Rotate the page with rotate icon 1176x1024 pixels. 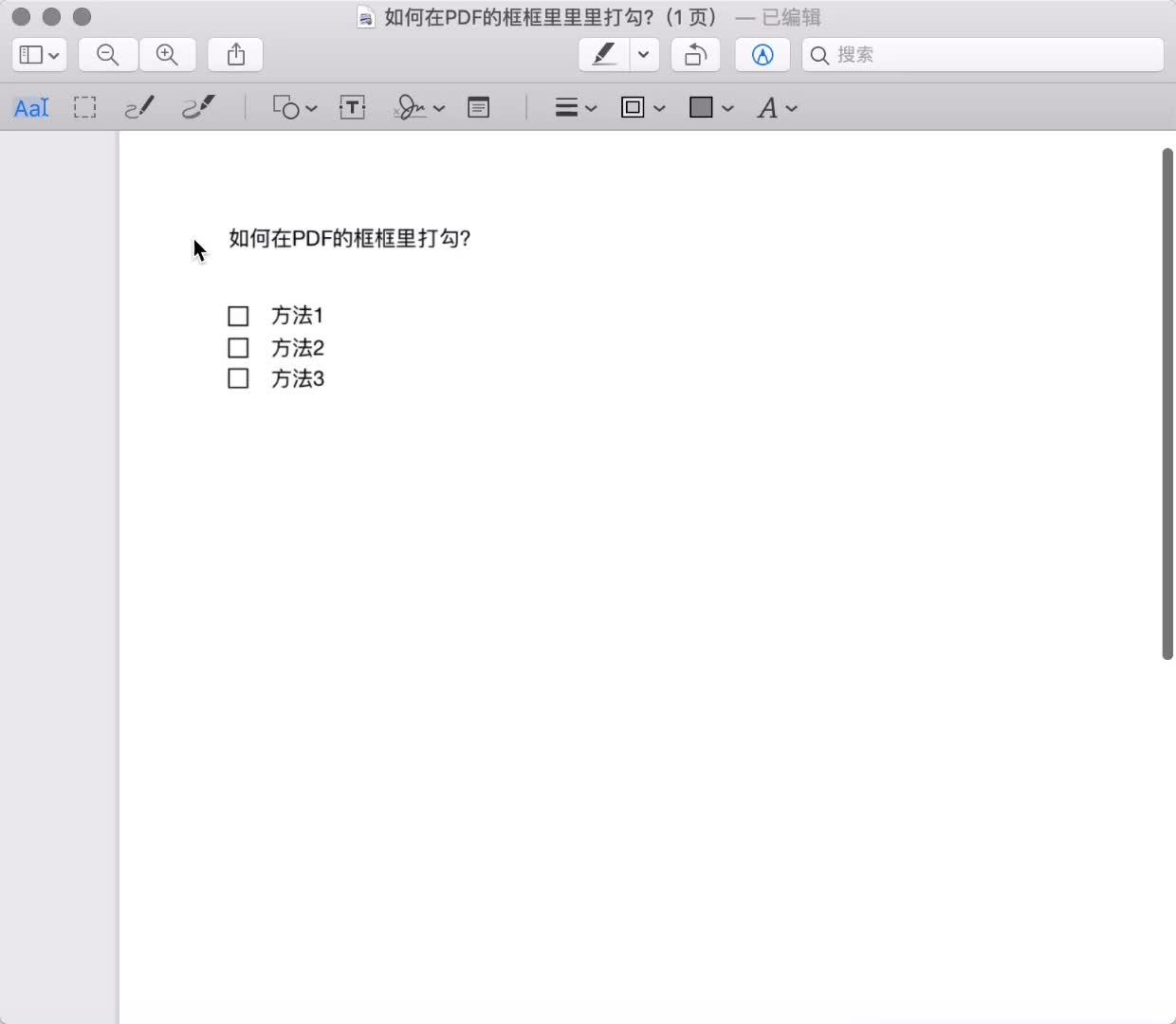click(x=695, y=55)
